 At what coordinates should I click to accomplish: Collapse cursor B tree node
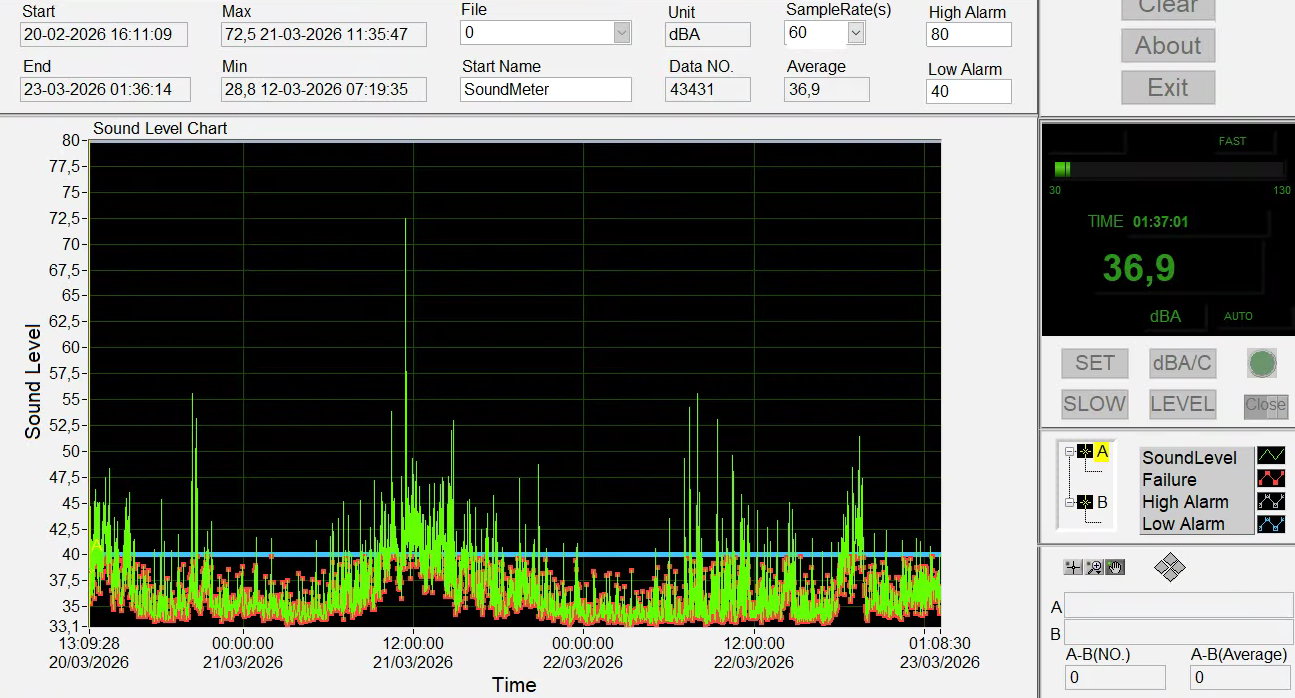point(1069,502)
